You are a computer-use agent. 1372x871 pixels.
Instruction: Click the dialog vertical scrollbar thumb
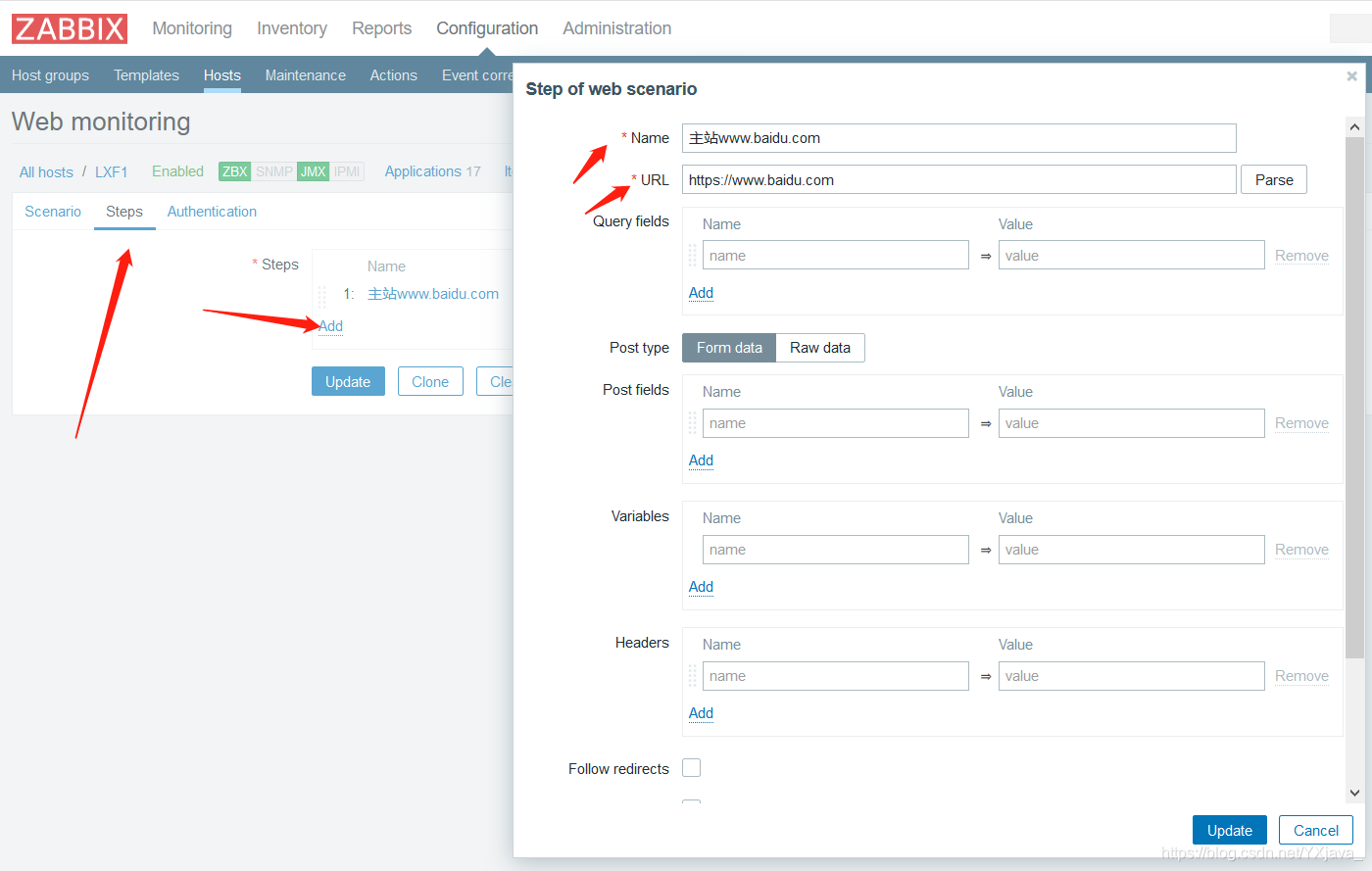coord(1354,397)
